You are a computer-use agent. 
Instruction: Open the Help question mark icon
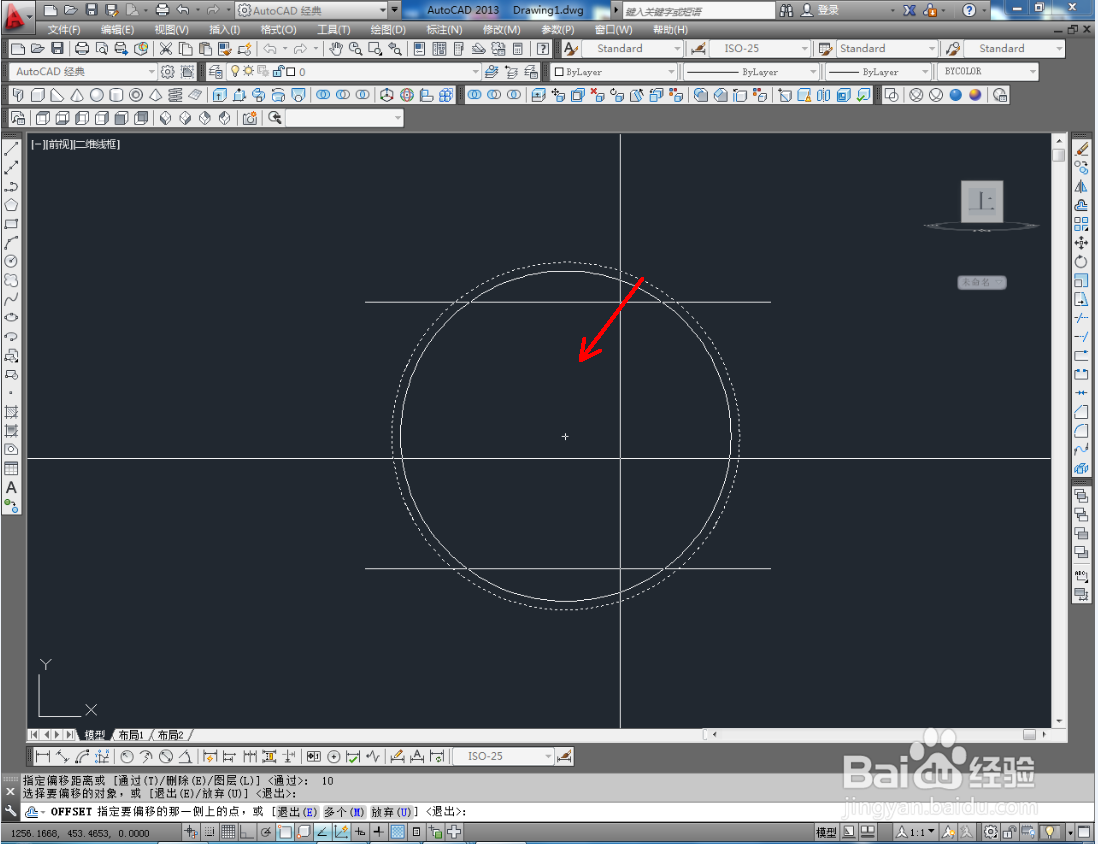click(x=543, y=48)
